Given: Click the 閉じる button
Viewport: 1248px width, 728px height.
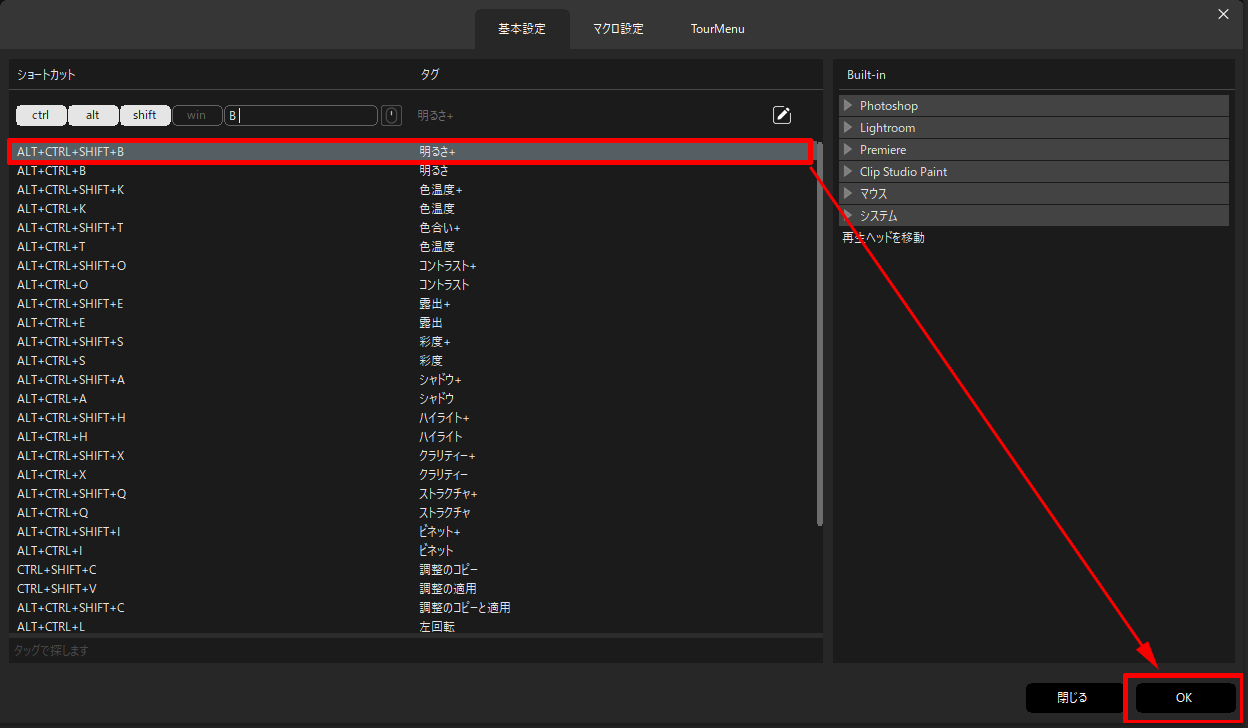Looking at the screenshot, I should [x=1072, y=698].
